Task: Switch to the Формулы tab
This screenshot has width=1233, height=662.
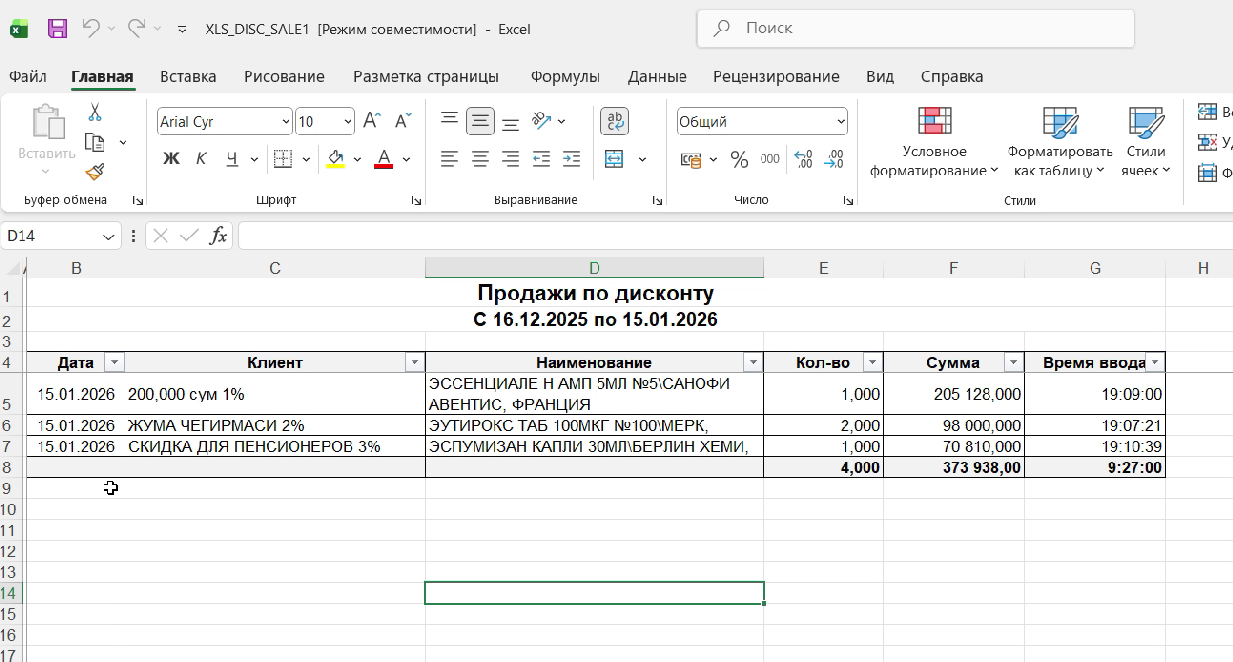Action: point(565,76)
